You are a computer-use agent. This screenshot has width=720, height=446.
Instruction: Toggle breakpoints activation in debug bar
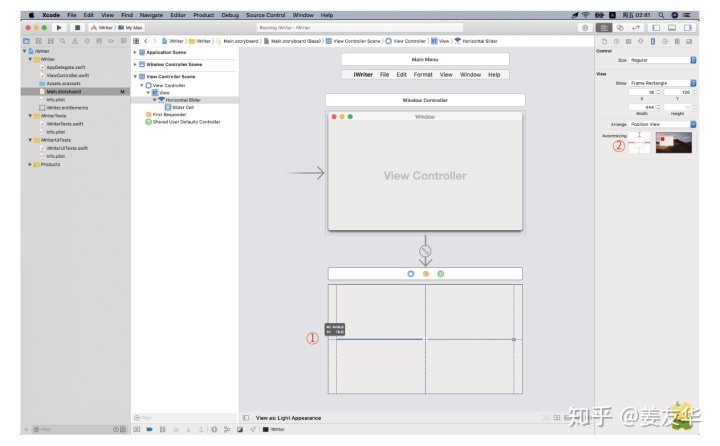point(149,429)
